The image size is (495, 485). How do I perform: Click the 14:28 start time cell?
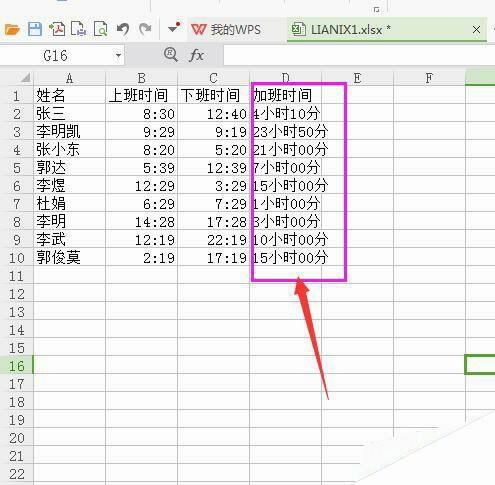tap(141, 222)
